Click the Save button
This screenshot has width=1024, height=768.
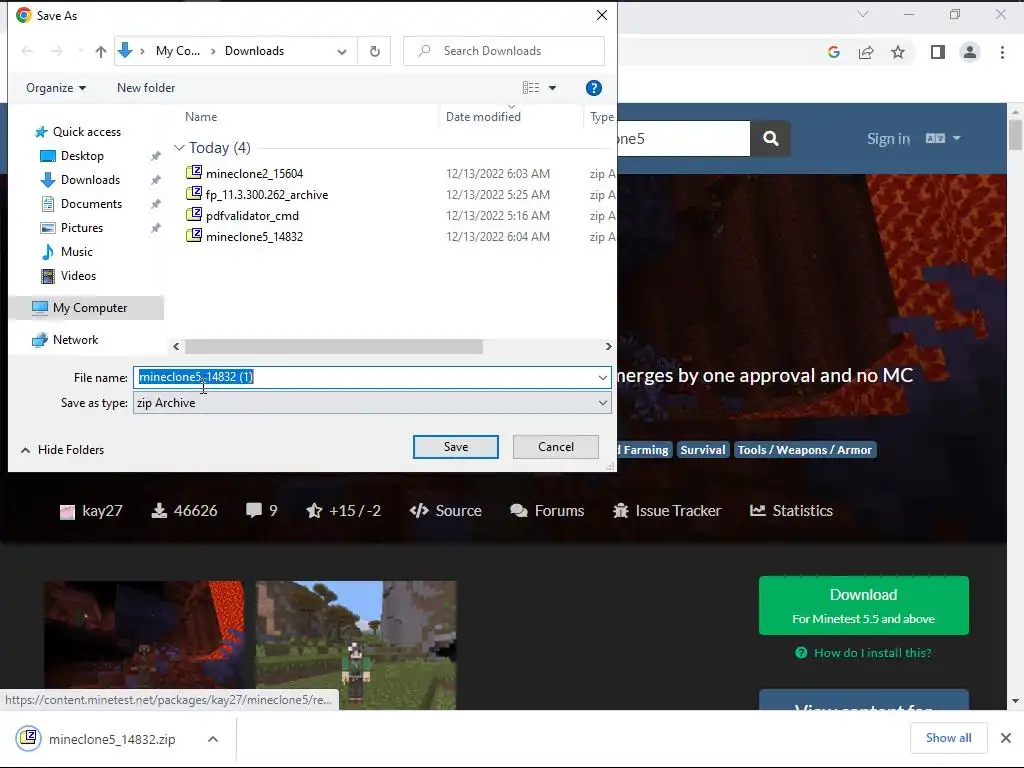pyautogui.click(x=455, y=447)
